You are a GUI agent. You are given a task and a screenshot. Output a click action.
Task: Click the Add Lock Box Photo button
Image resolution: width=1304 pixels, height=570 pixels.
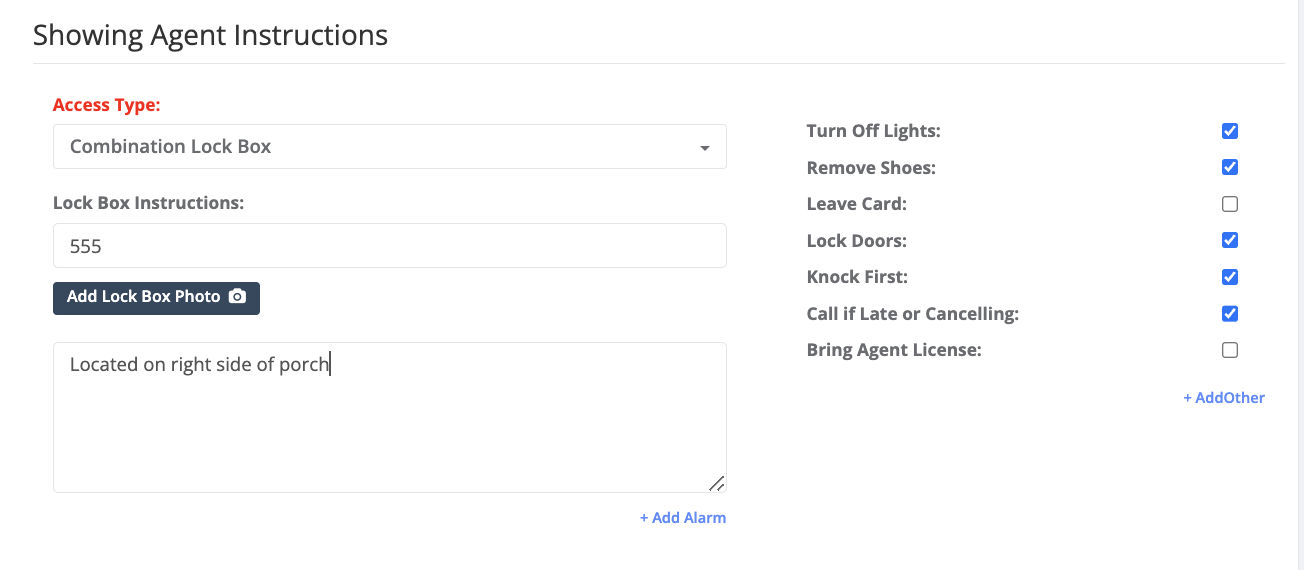pos(156,297)
